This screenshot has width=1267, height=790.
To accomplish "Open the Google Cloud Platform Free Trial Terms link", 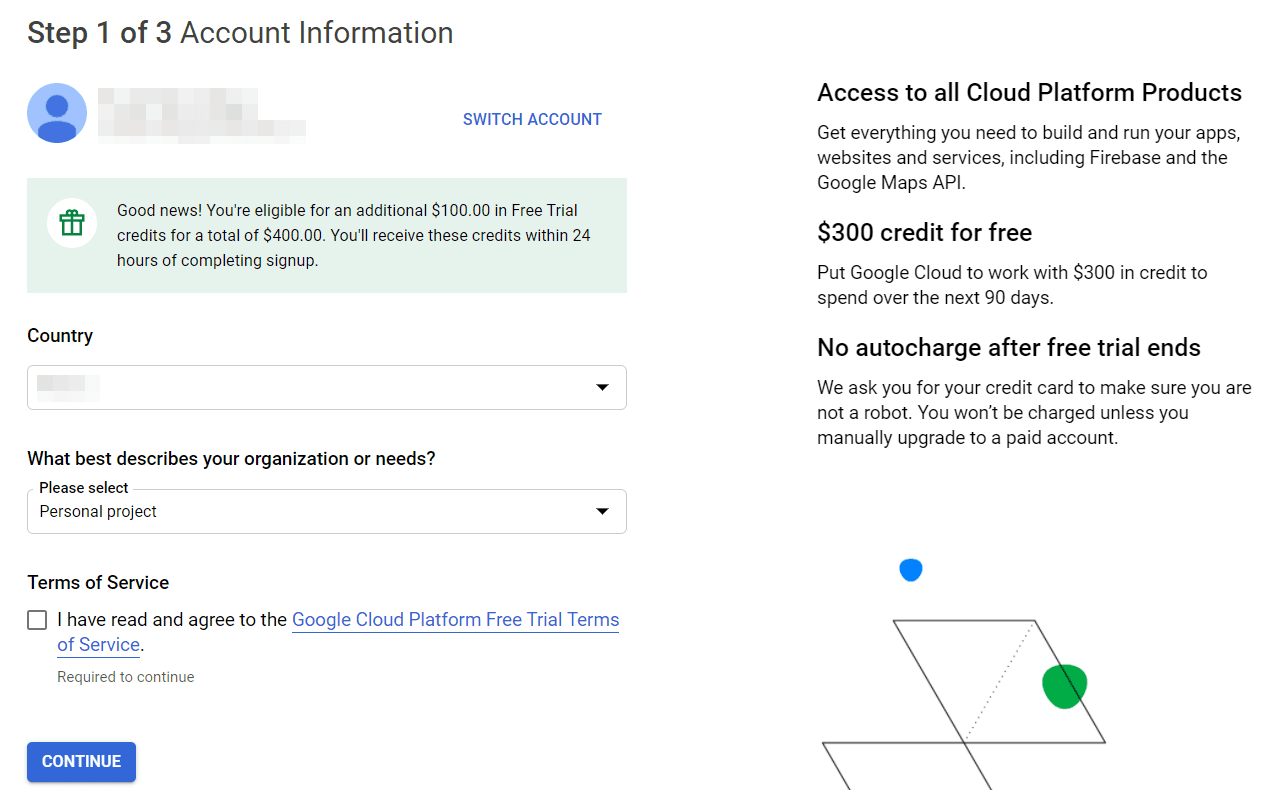I will tap(455, 619).
